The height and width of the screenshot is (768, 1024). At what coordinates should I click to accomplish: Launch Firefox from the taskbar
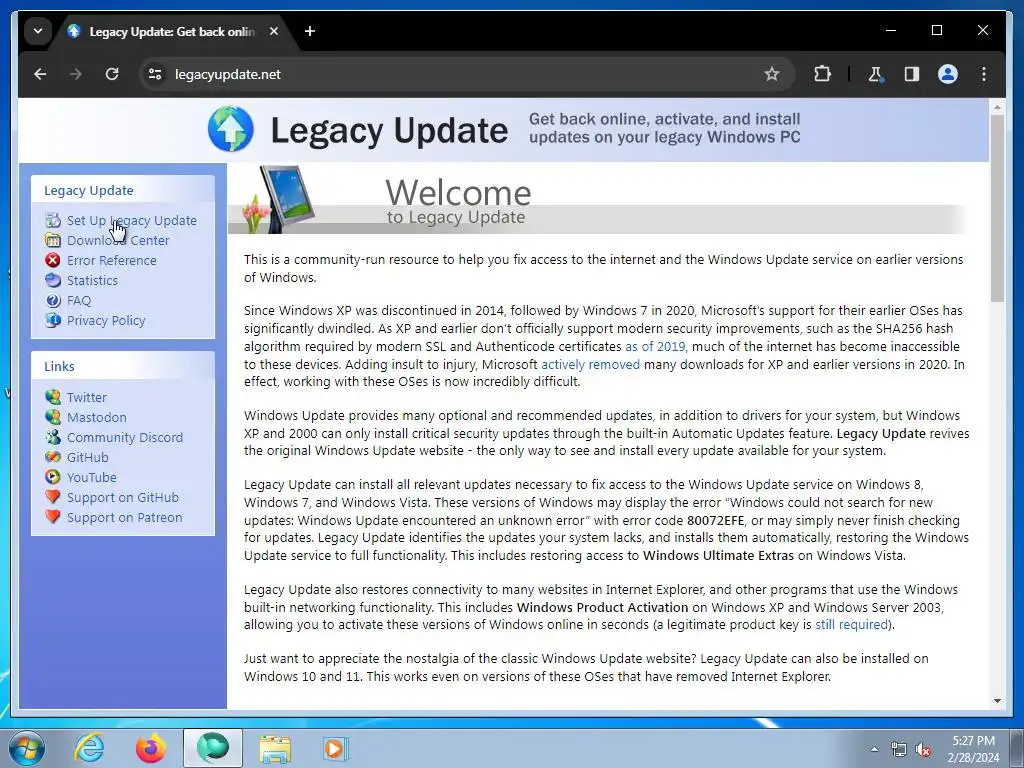pos(151,748)
